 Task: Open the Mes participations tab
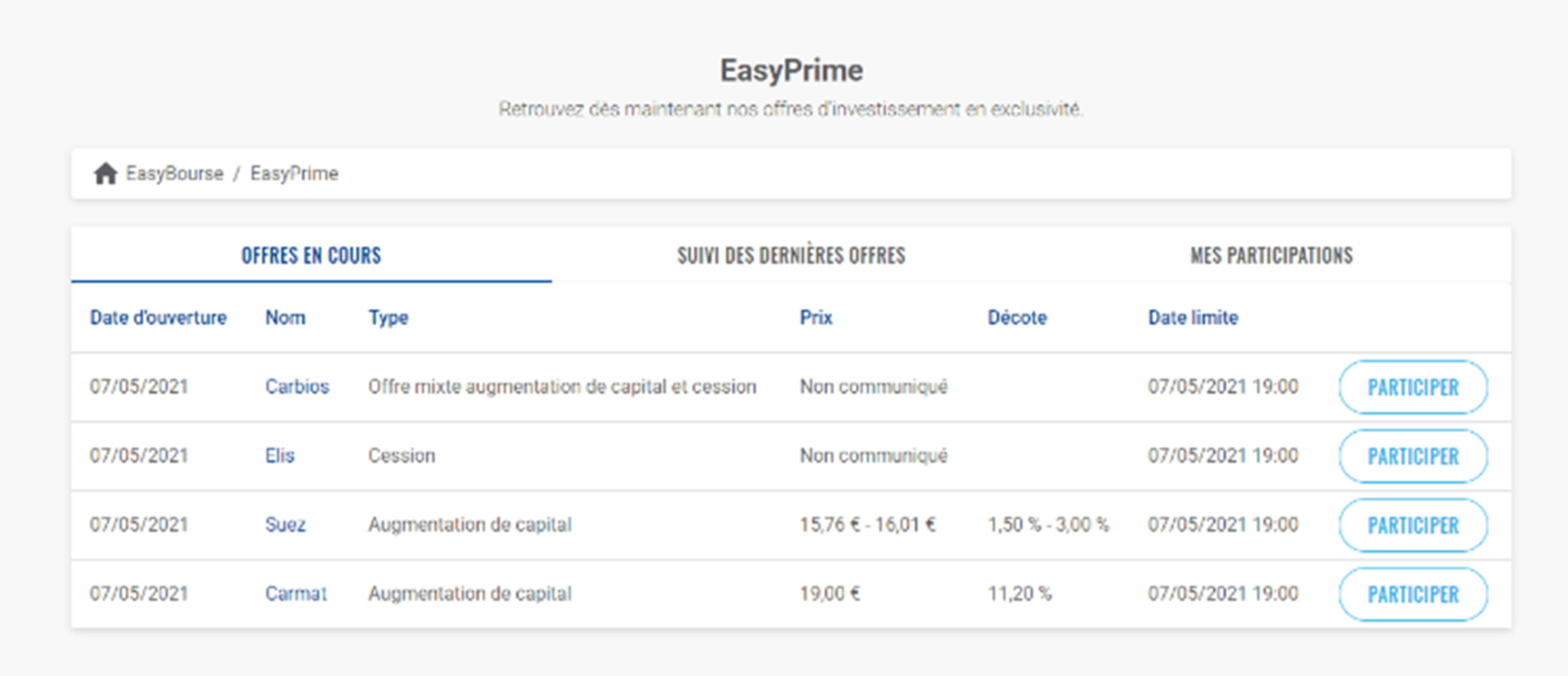click(1272, 255)
